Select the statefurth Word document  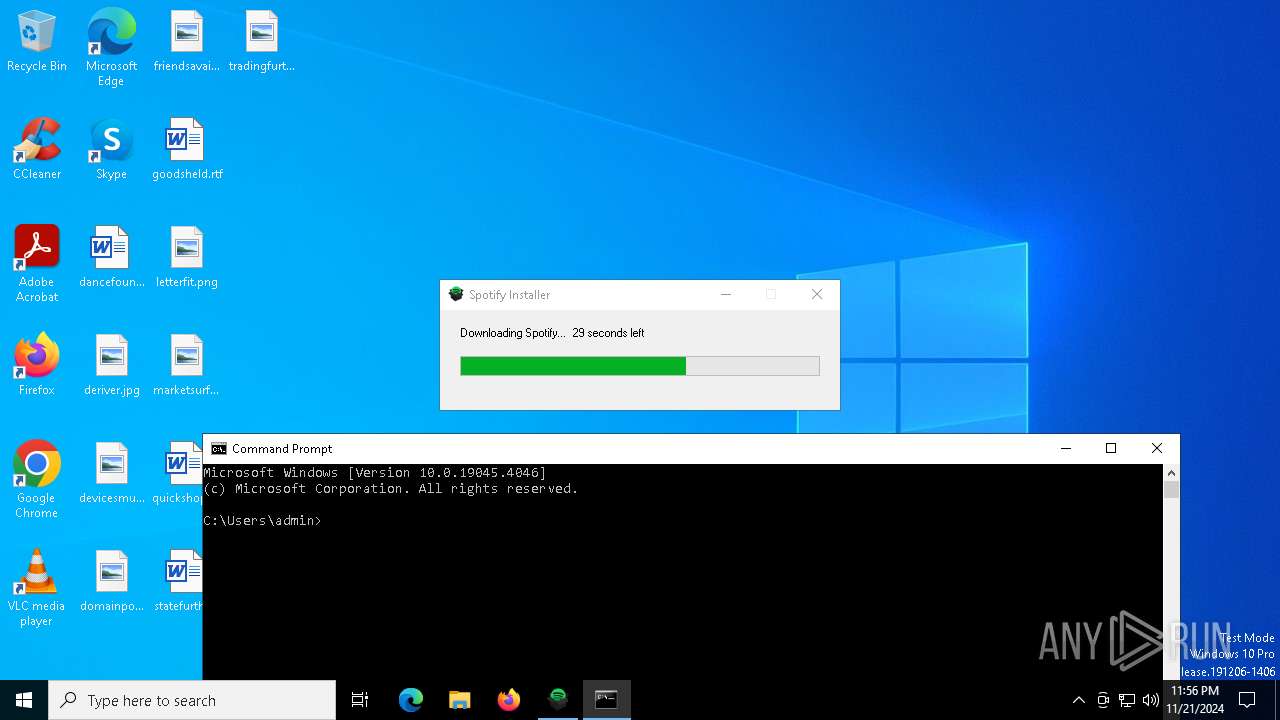click(x=179, y=582)
